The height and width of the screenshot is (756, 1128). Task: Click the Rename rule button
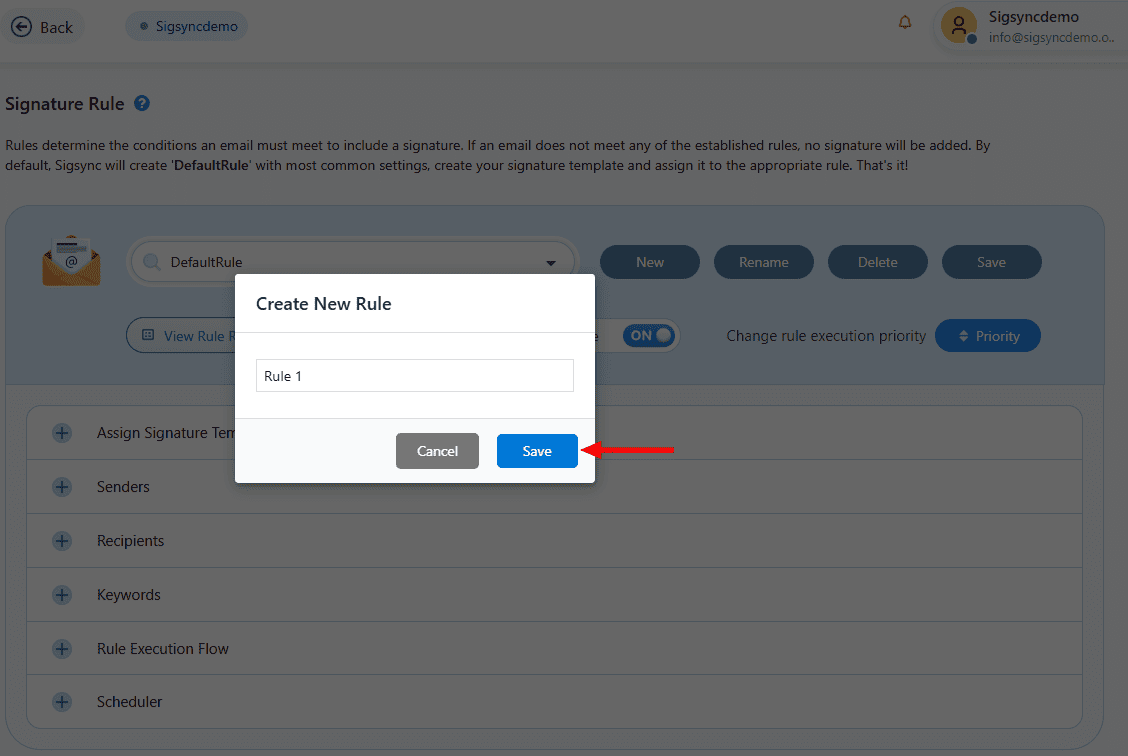(x=764, y=262)
